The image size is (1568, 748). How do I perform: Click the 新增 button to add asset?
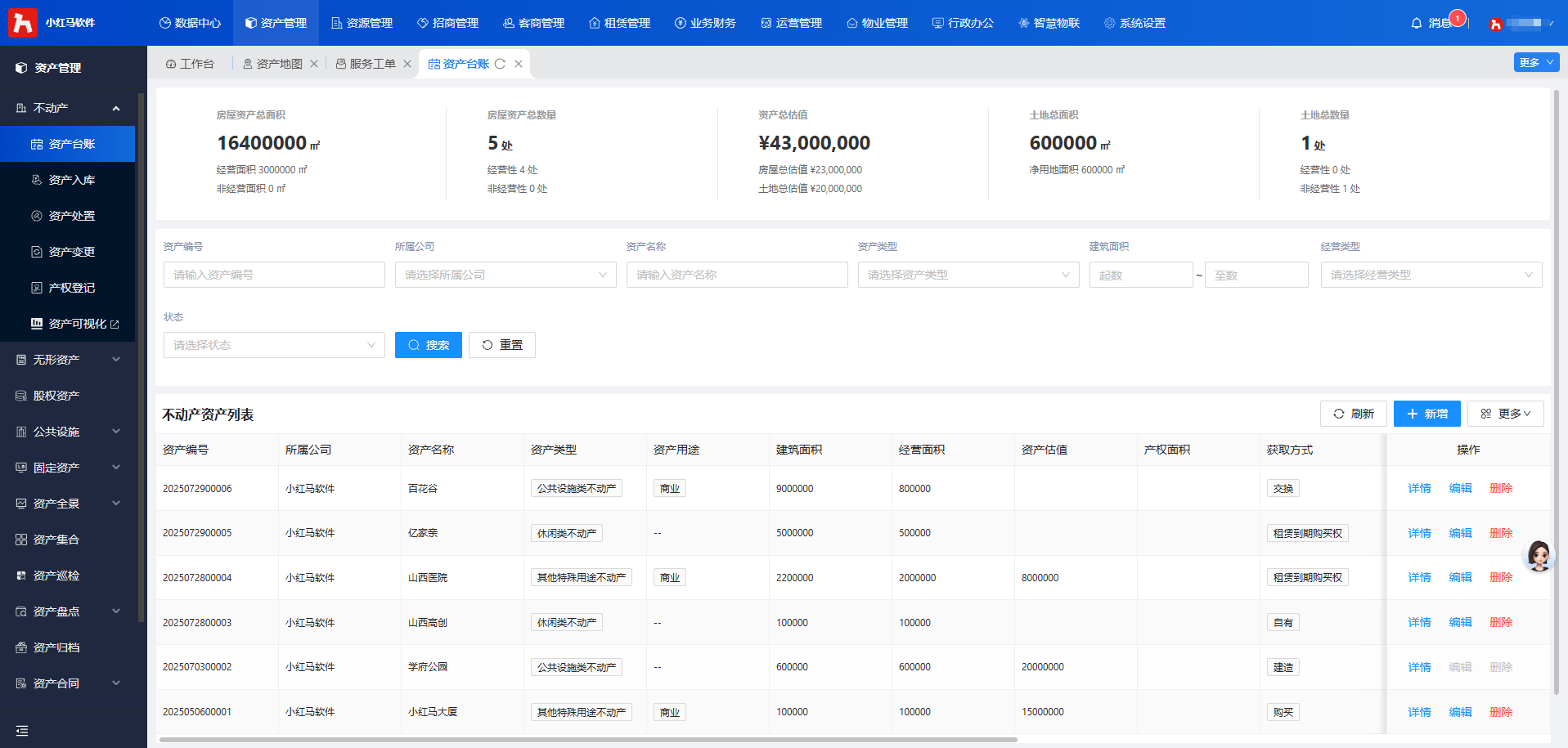[x=1426, y=414]
